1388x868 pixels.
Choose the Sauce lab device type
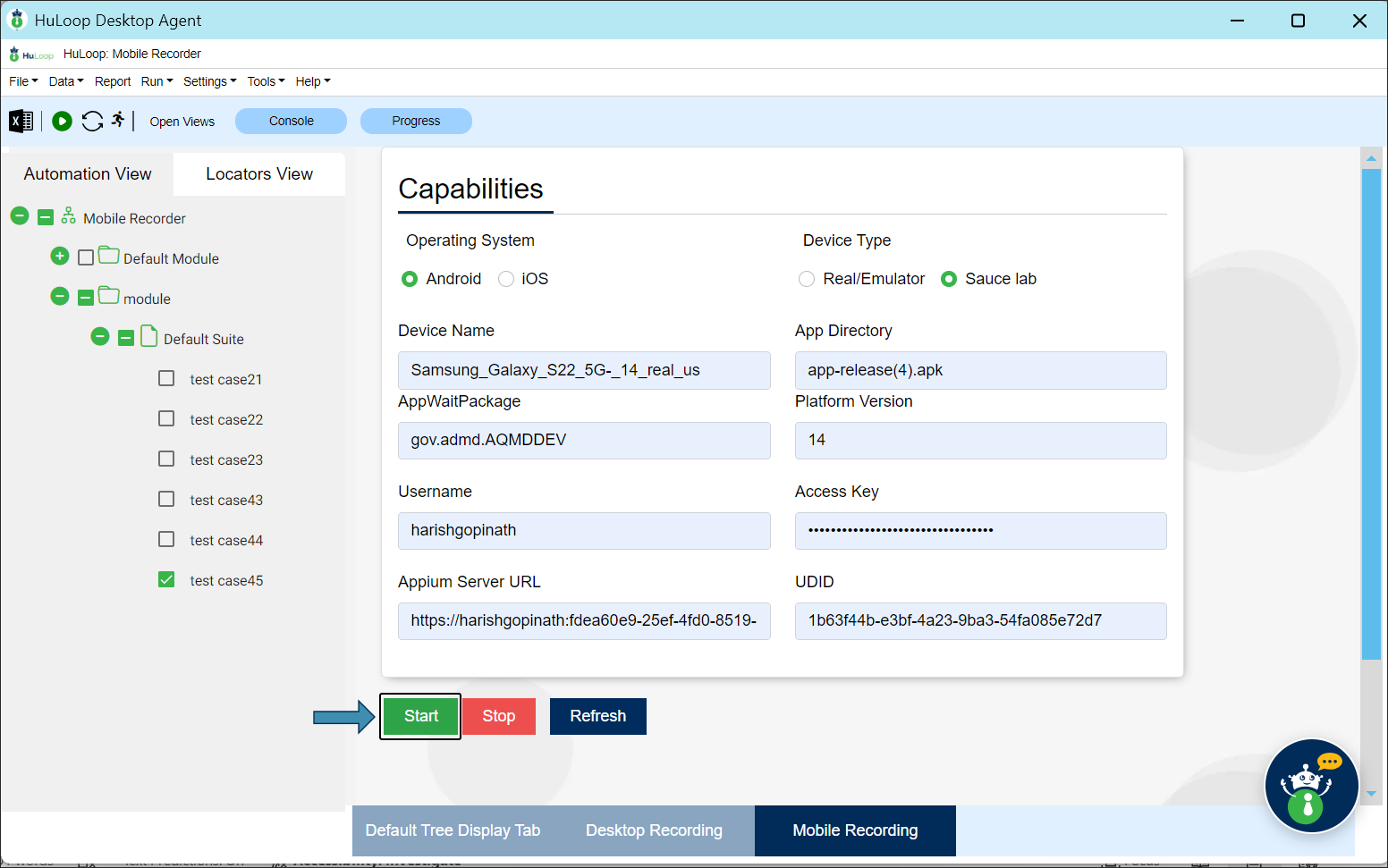[949, 279]
